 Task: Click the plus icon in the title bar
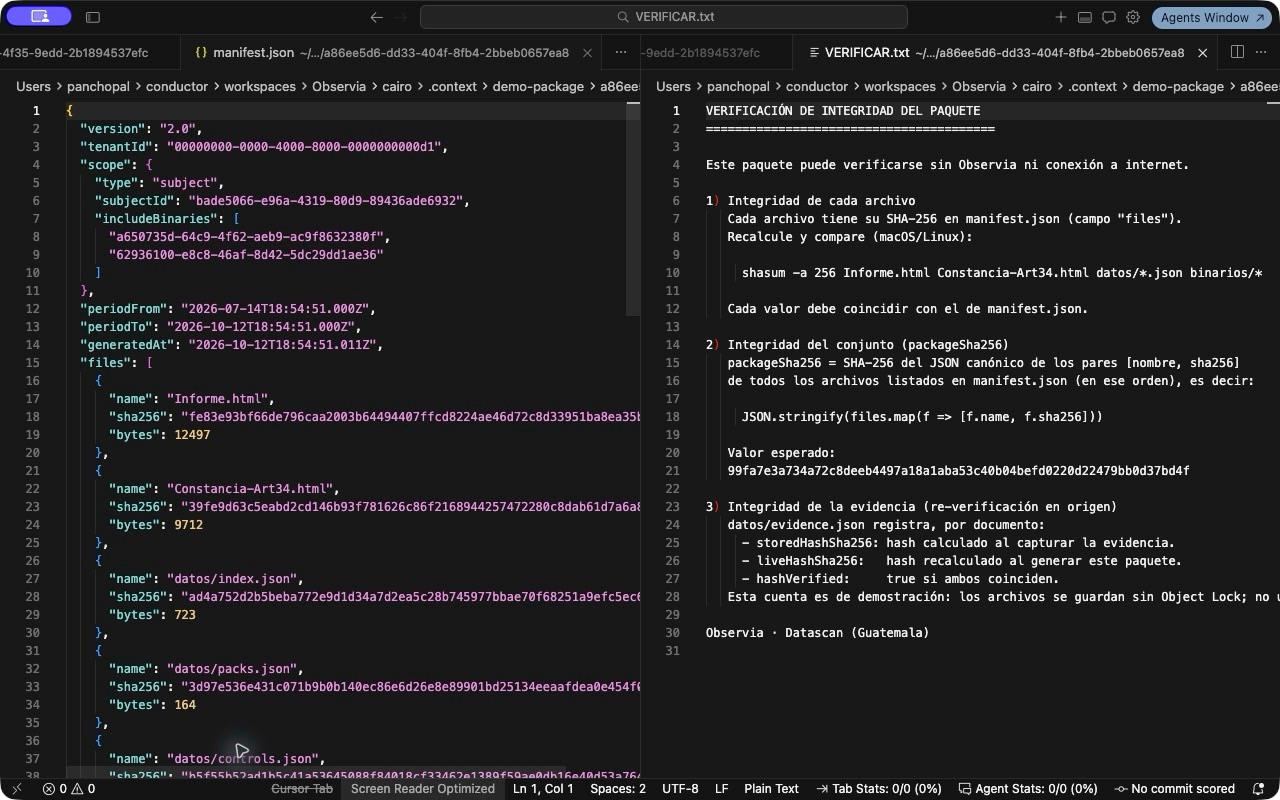tap(1061, 17)
